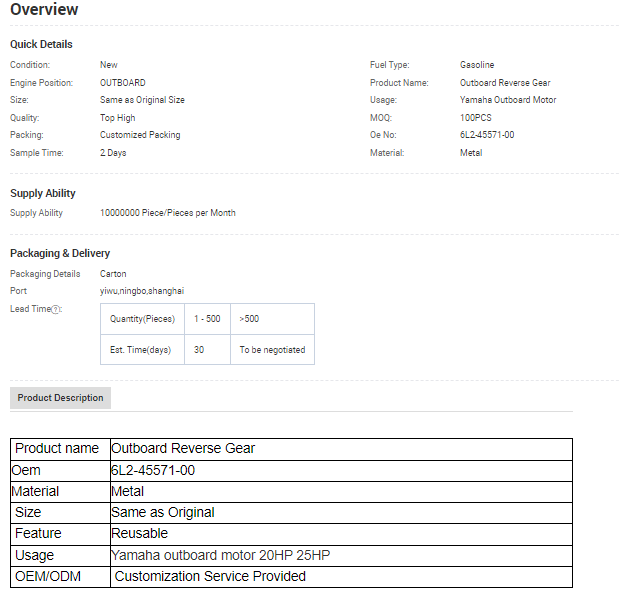Select the >500 quantity cell
The image size is (619, 605).
click(x=248, y=319)
